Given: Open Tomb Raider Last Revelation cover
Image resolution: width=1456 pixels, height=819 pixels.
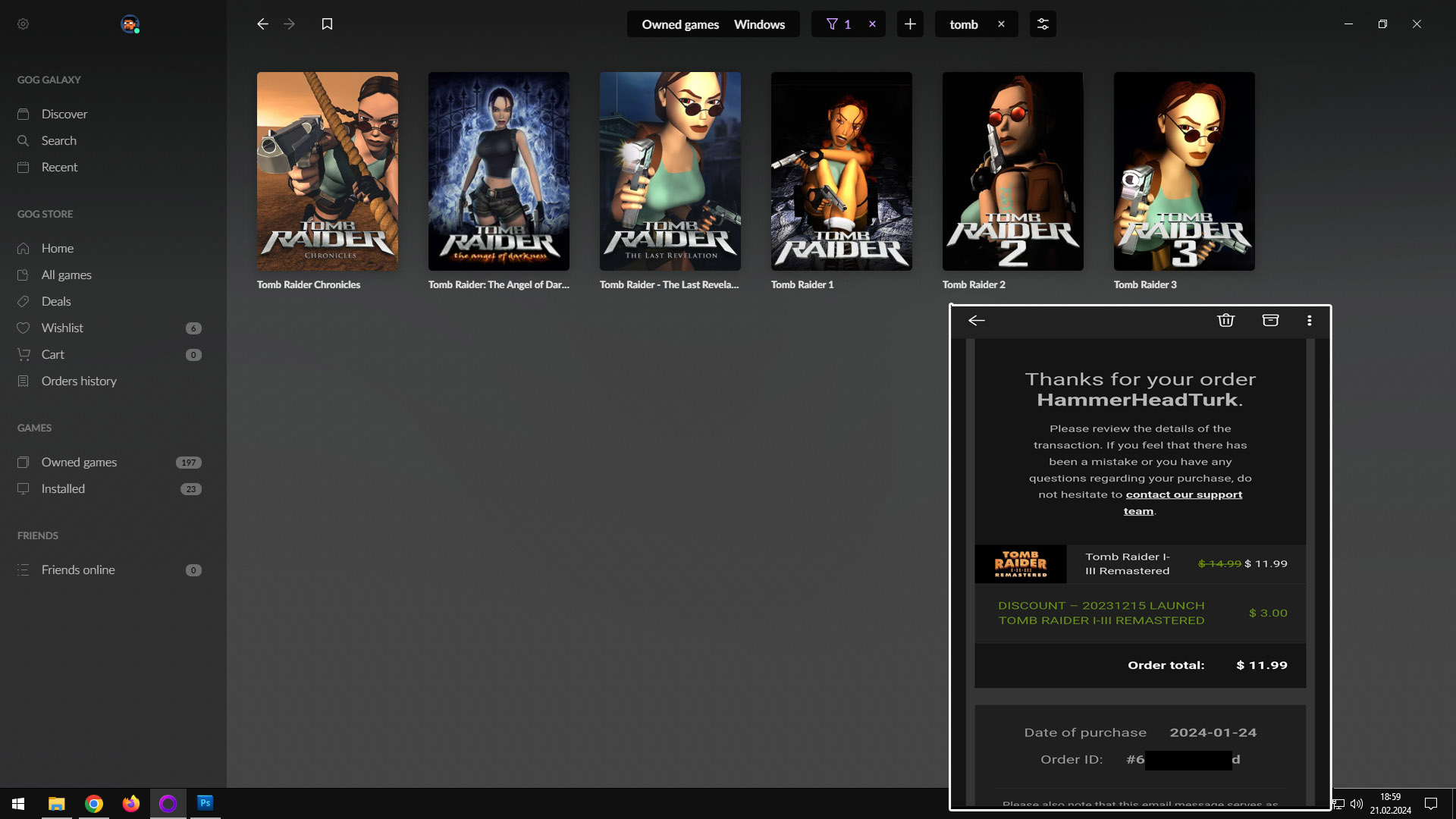Looking at the screenshot, I should pyautogui.click(x=670, y=171).
